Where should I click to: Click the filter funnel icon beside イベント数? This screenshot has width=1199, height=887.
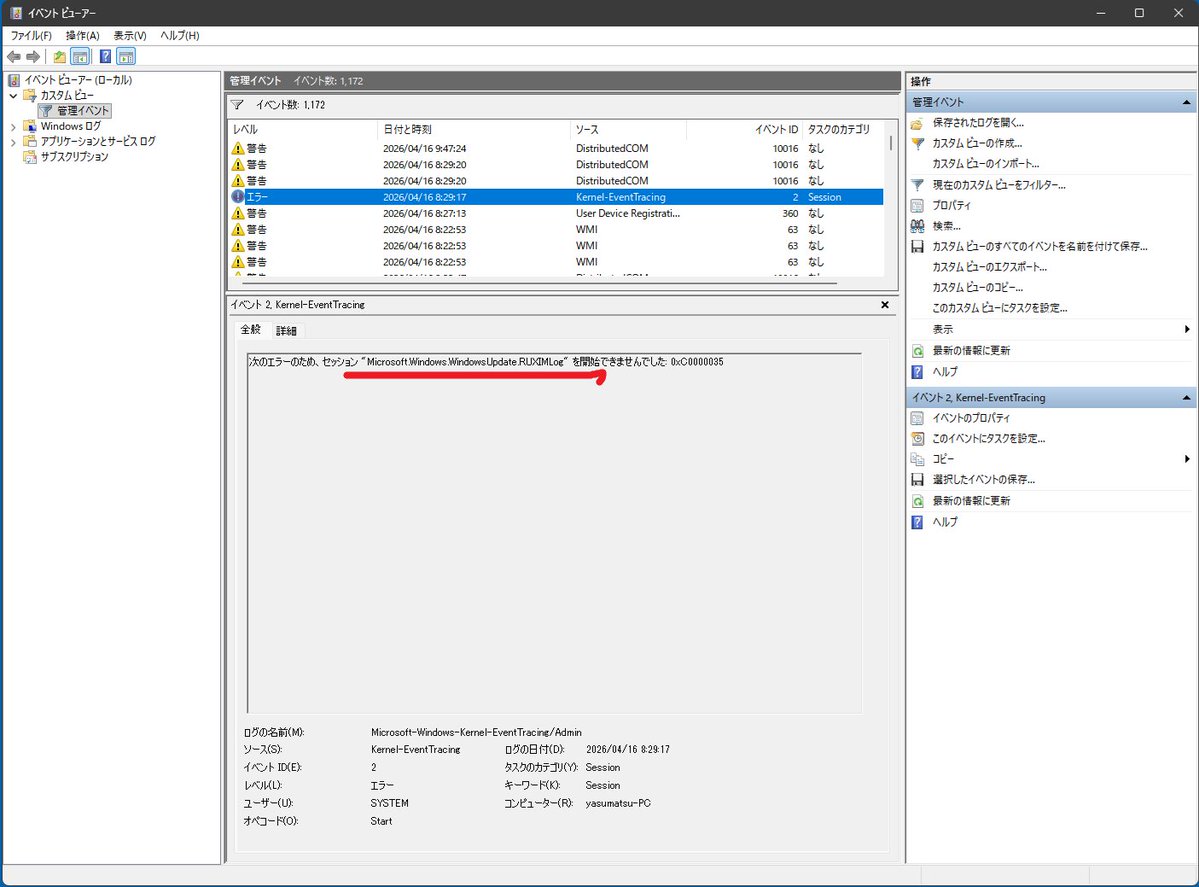pyautogui.click(x=237, y=105)
